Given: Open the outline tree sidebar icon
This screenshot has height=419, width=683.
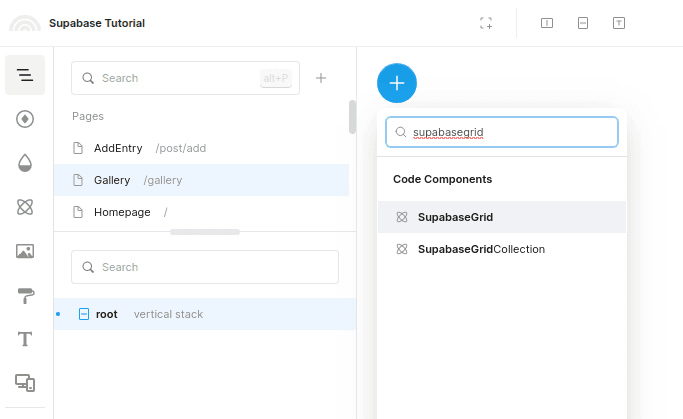Looking at the screenshot, I should (25, 75).
